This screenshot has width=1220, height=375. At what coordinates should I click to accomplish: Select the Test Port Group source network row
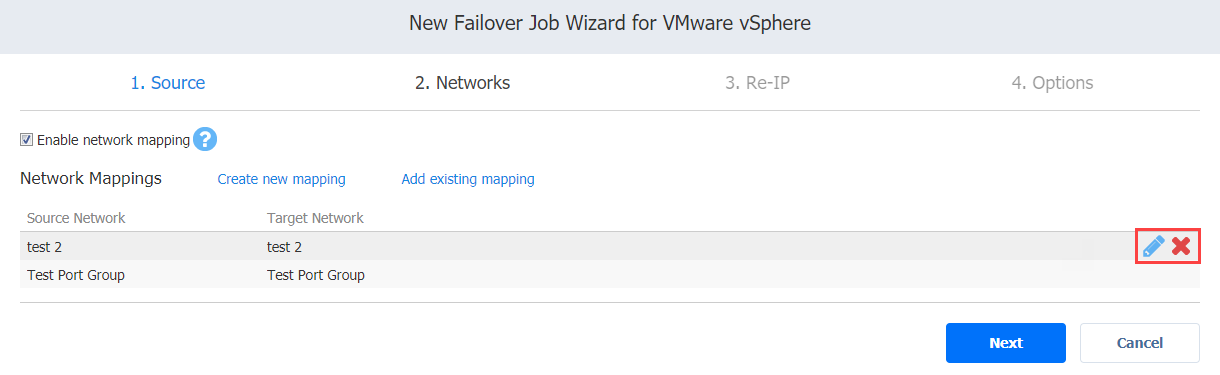coord(610,275)
